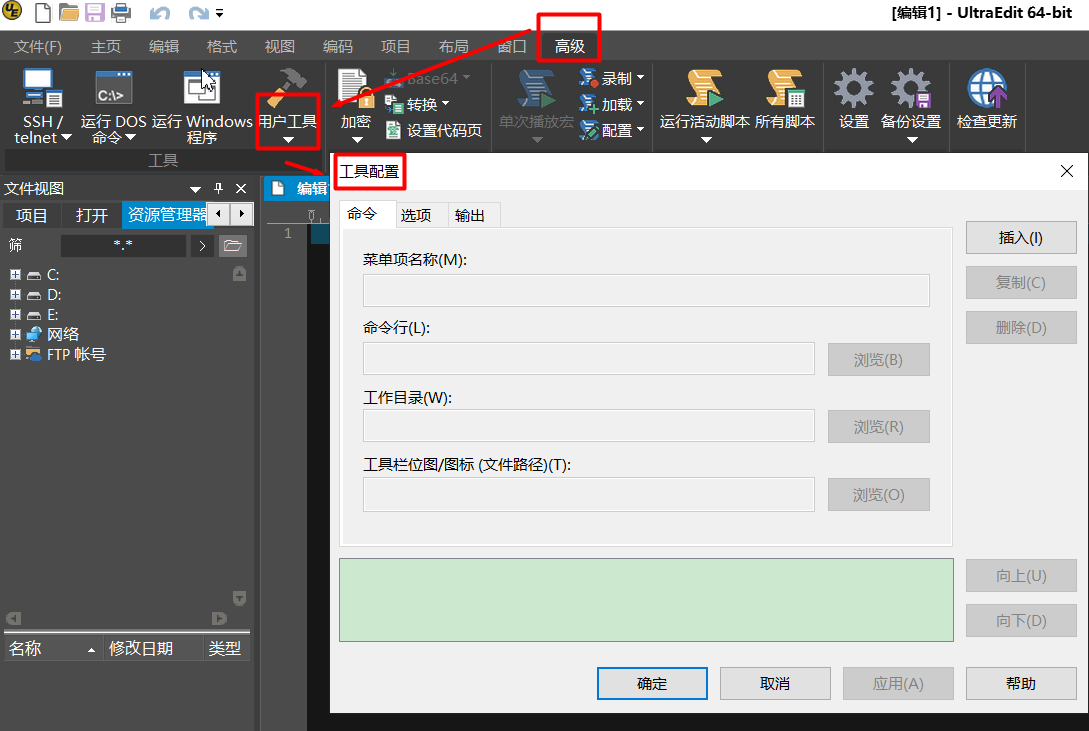The image size is (1089, 731).
Task: Confirm tool configuration with 确定
Action: click(652, 683)
